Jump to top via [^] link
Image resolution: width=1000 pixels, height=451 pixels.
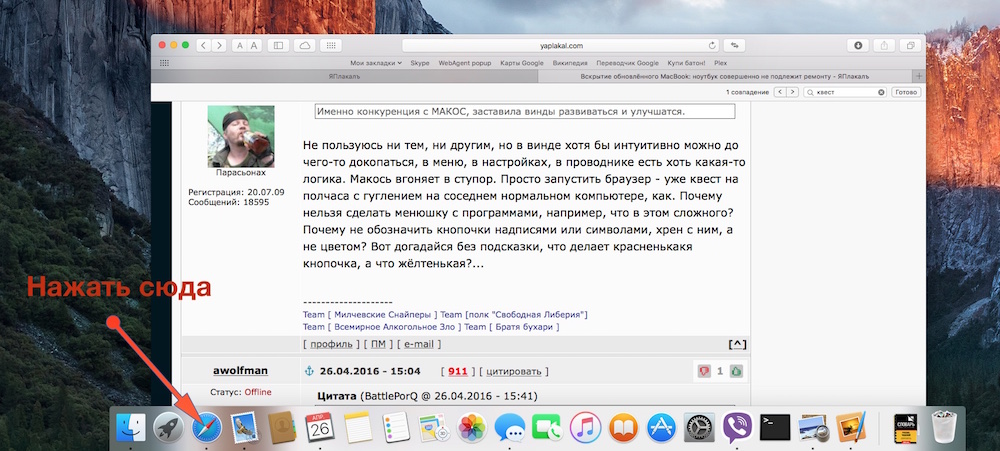[x=737, y=344]
